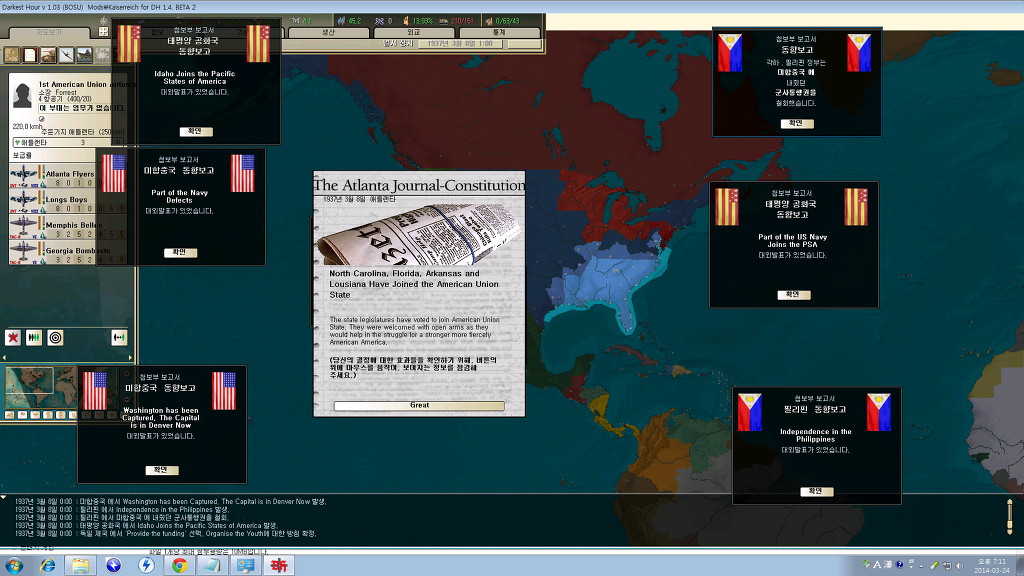The height and width of the screenshot is (576, 1024).
Task: Click third map filter icon under minimap
Action: click(35, 415)
